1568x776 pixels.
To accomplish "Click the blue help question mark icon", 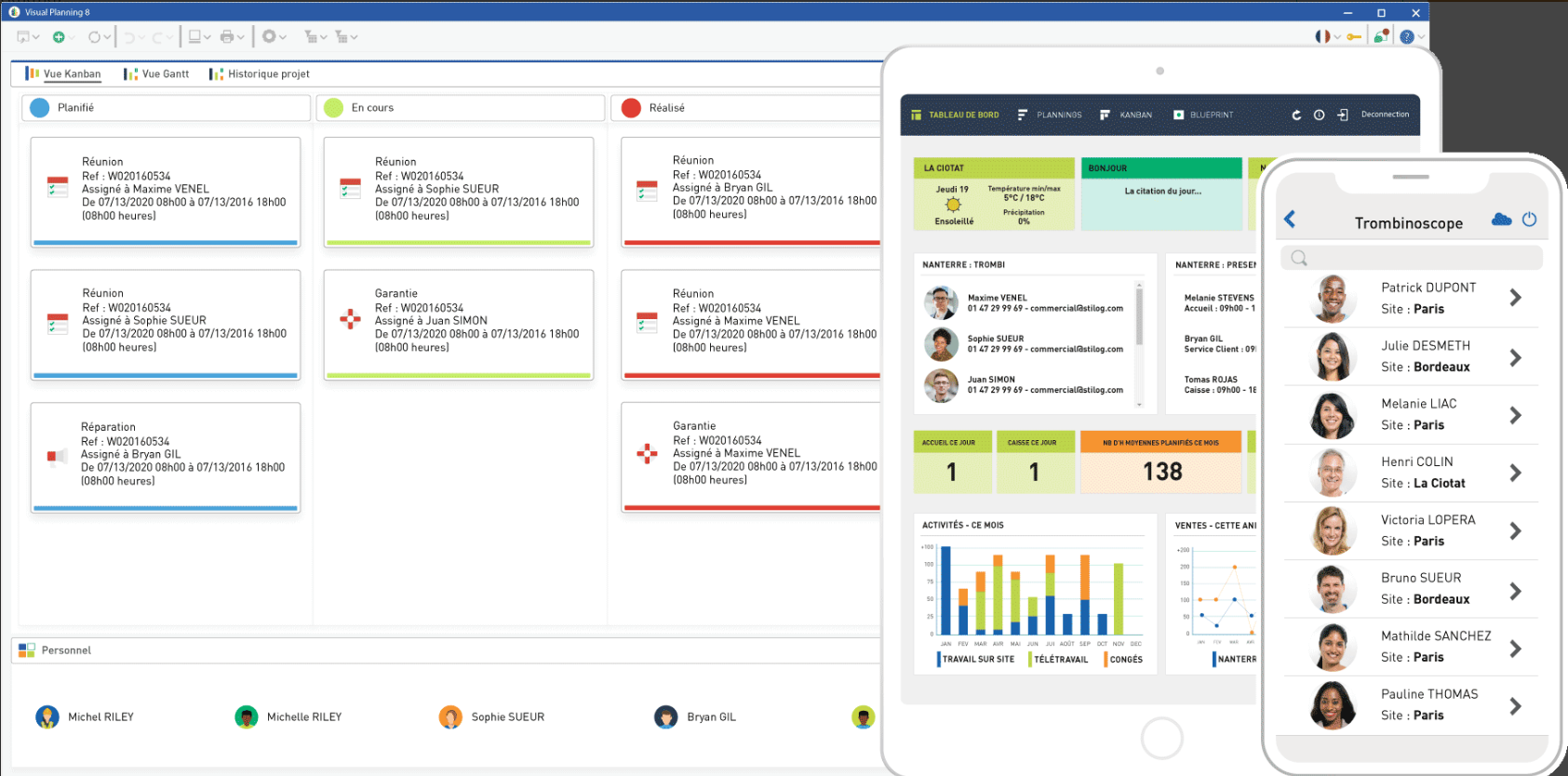I will tap(1406, 37).
